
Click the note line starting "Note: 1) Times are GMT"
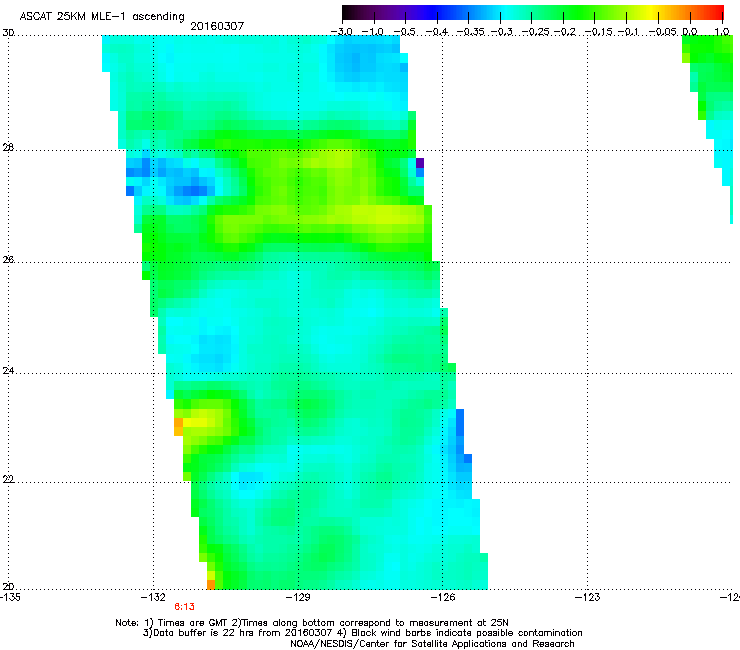(x=311, y=623)
